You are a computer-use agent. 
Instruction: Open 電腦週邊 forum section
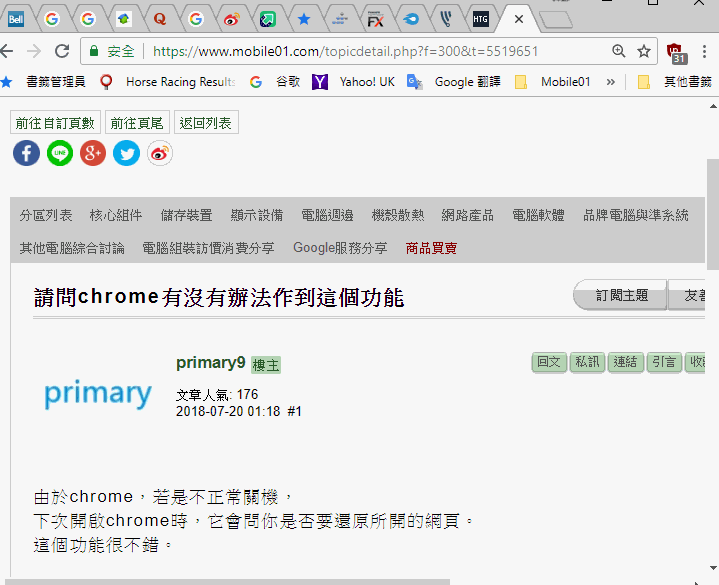[x=327, y=215]
